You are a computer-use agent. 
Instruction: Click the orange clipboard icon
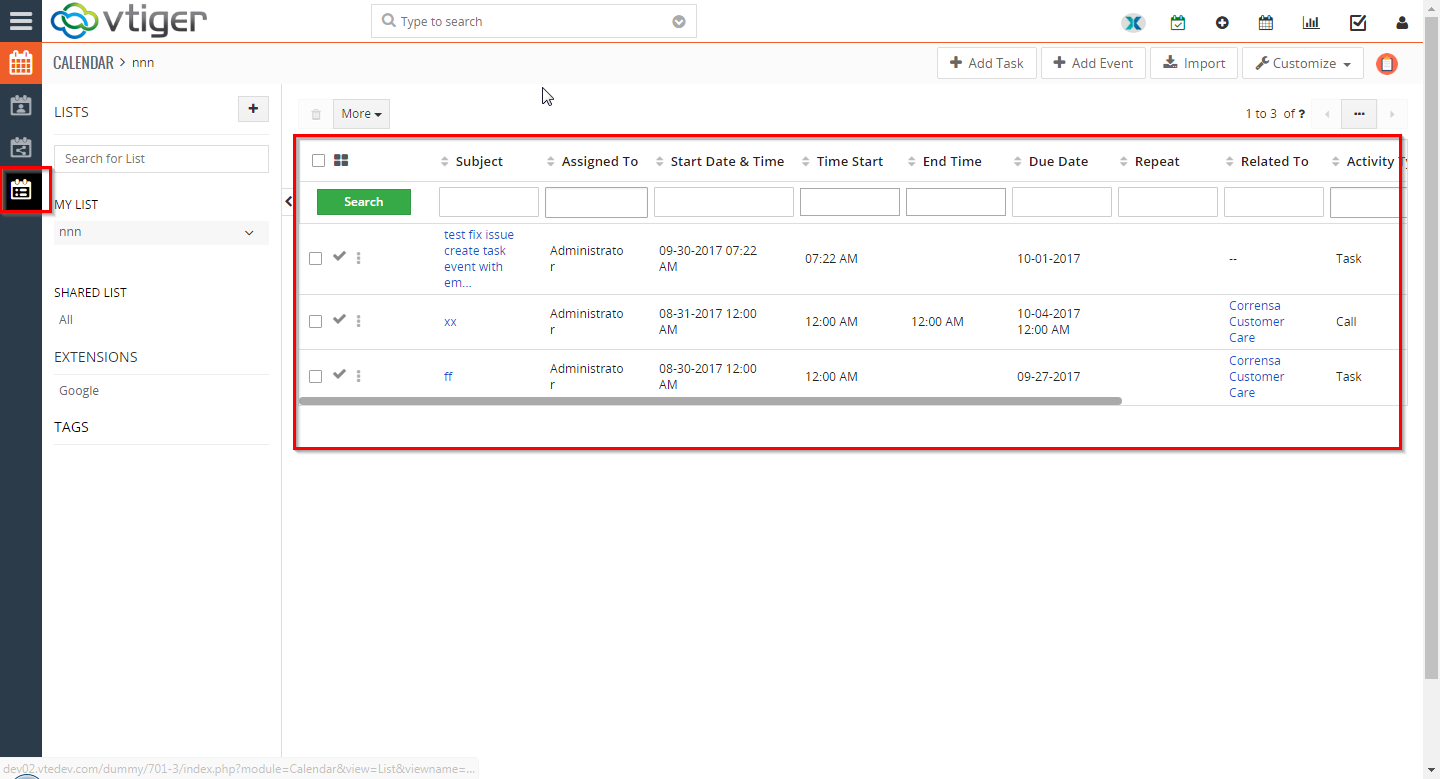tap(1387, 64)
